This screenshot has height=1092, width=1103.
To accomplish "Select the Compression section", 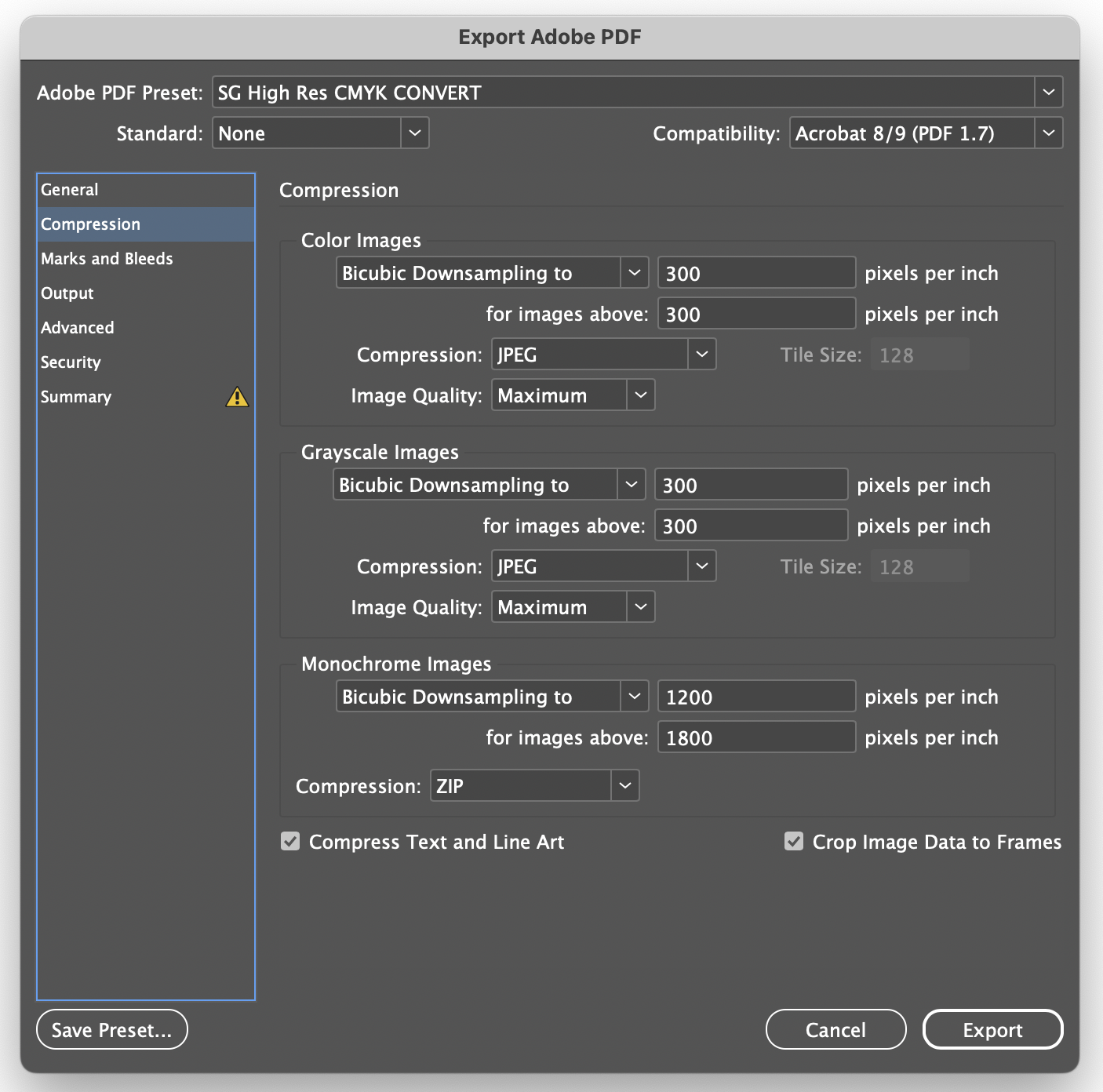I will tap(146, 224).
